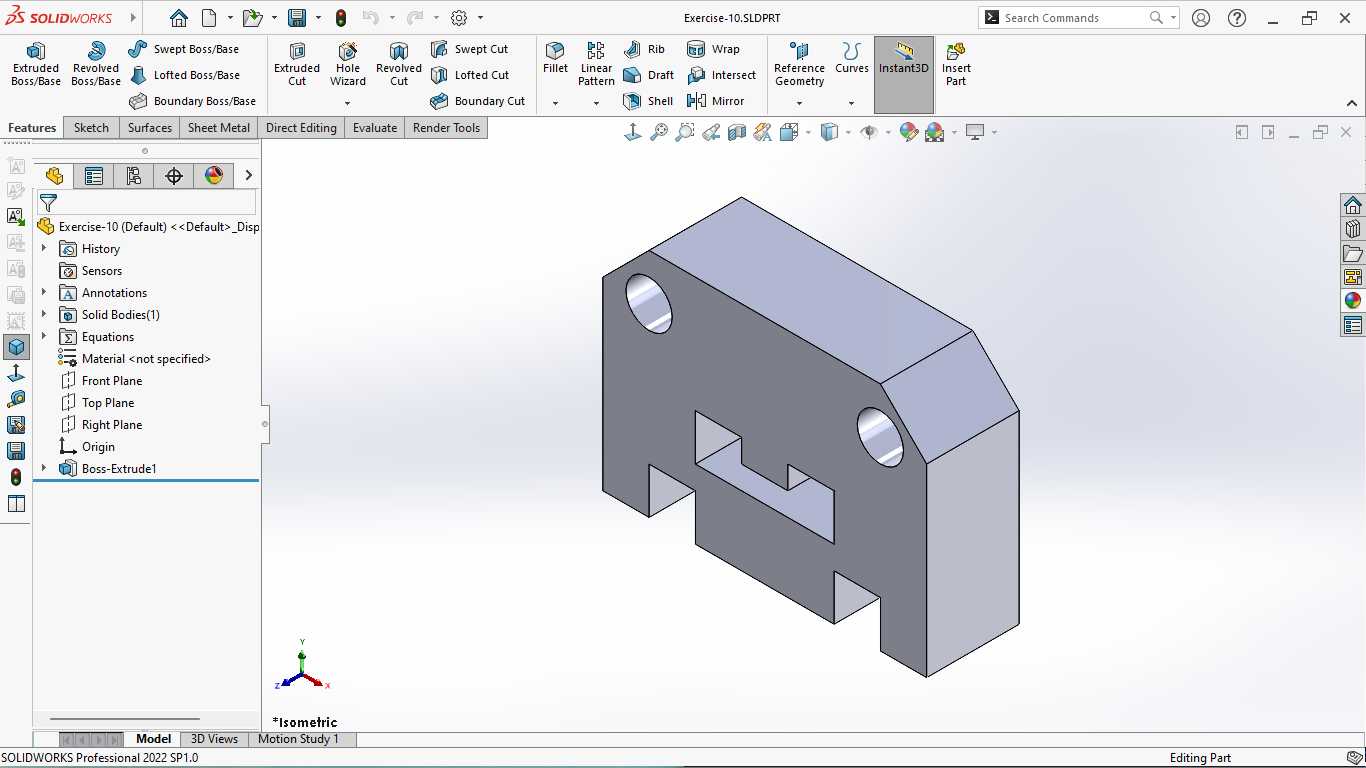Switch to the Evaluate tab
This screenshot has width=1366, height=768.
coord(375,128)
